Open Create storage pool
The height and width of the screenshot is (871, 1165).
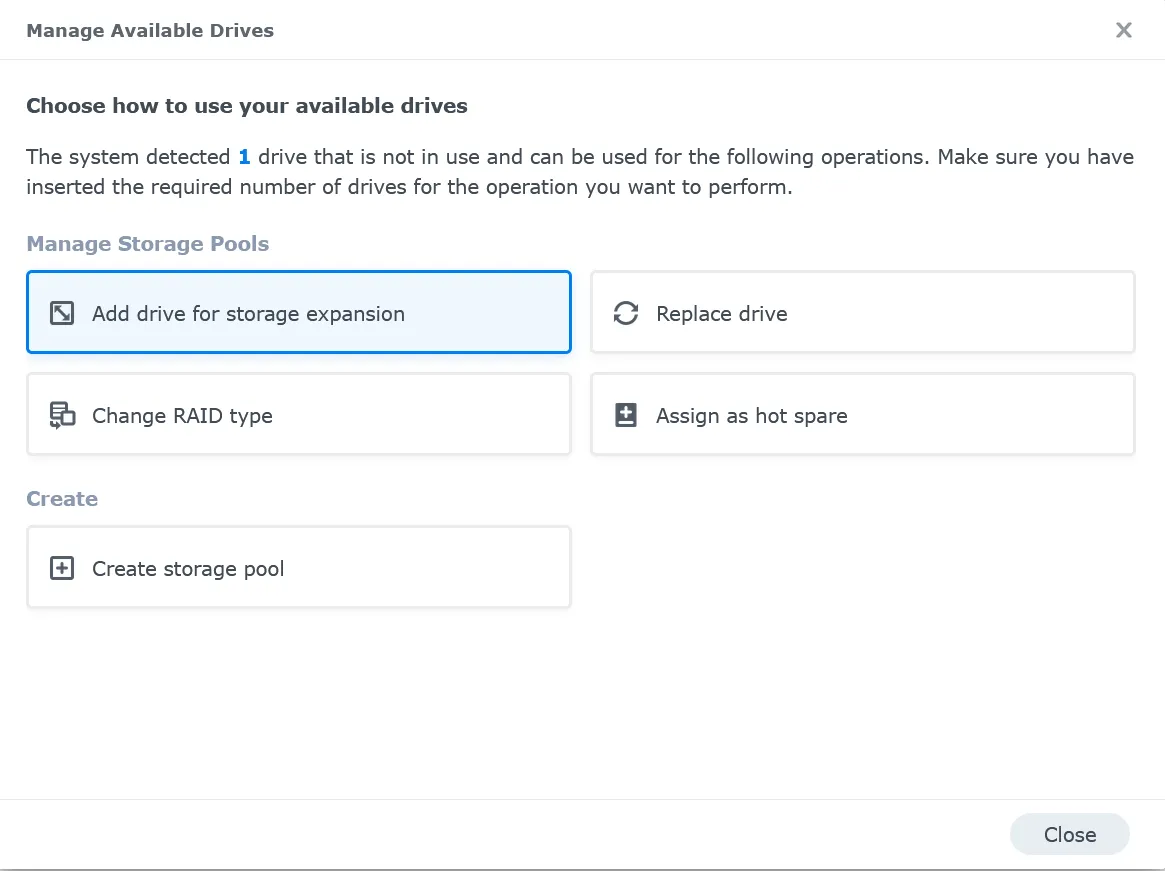pos(299,567)
